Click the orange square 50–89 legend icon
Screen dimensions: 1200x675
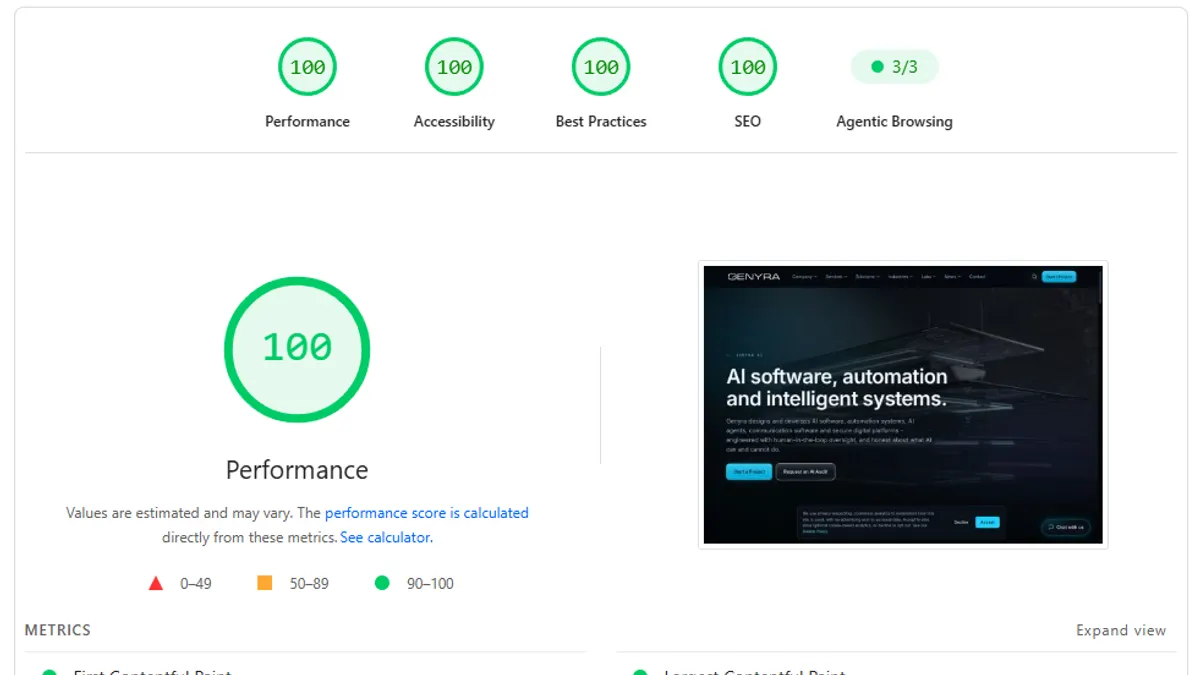[265, 582]
